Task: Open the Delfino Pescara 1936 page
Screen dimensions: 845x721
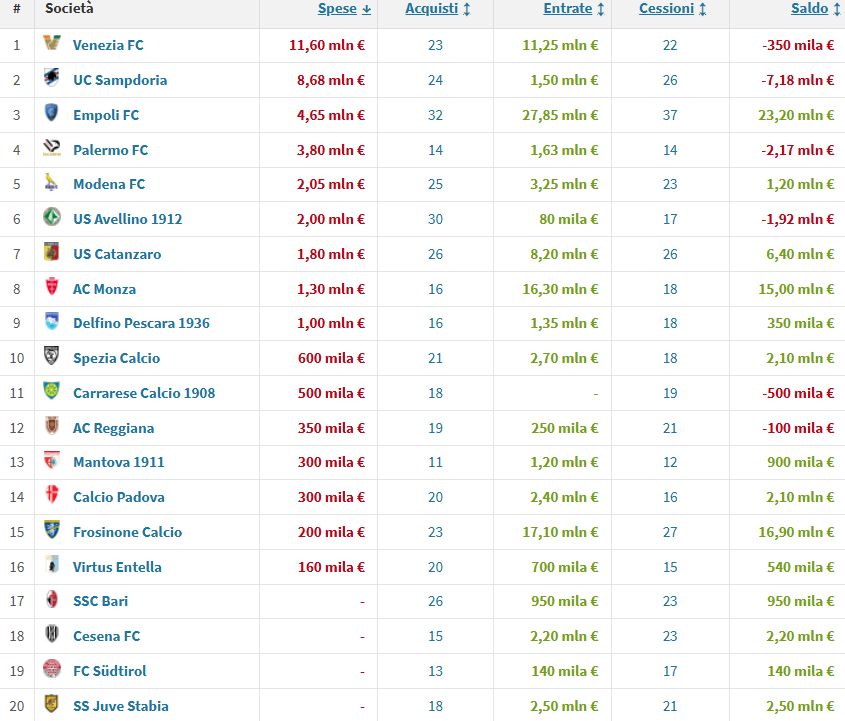Action: pyautogui.click(x=141, y=323)
